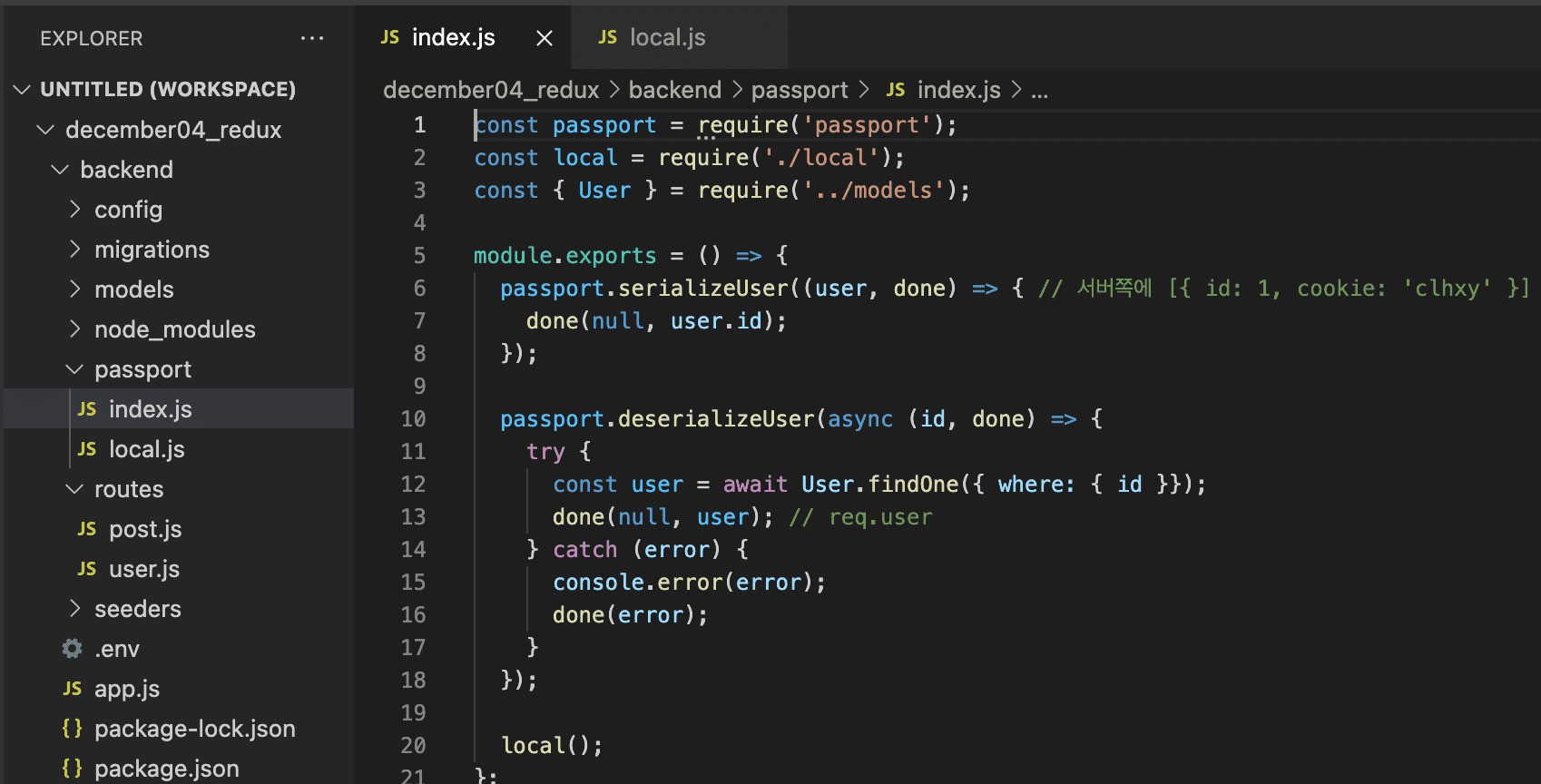This screenshot has height=784, width=1541.
Task: Collapse the passport folder chevron
Action: pos(74,369)
